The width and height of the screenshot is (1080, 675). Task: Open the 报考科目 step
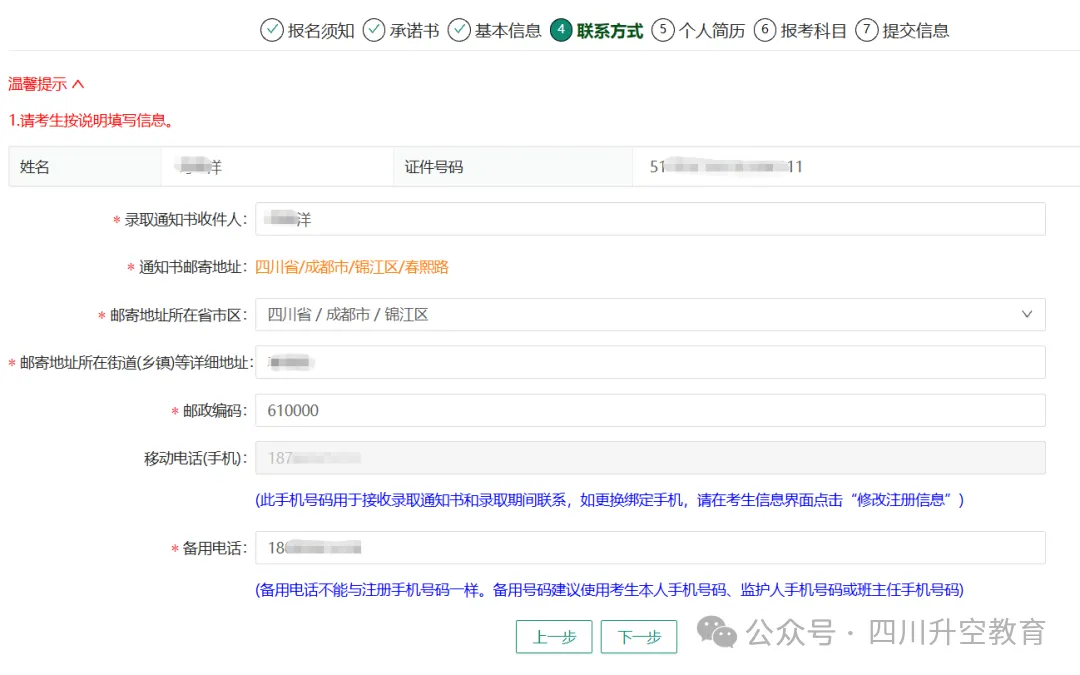[814, 31]
